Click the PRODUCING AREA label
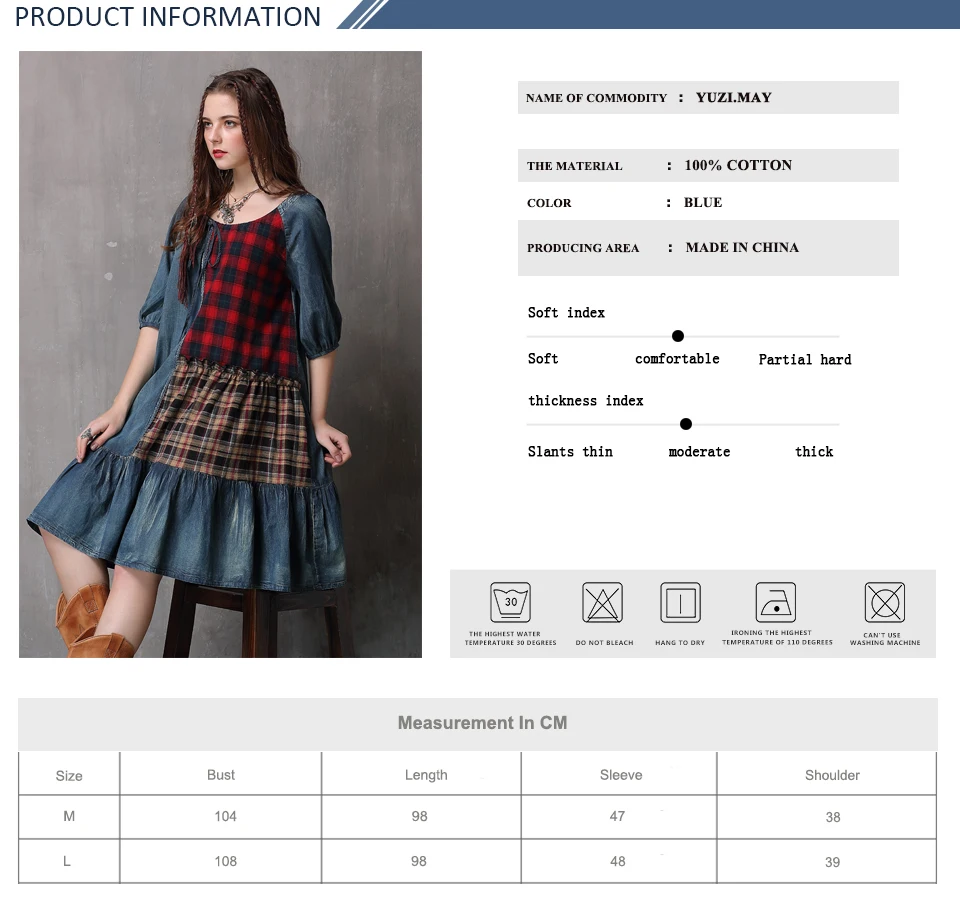The height and width of the screenshot is (918, 960). [x=583, y=248]
